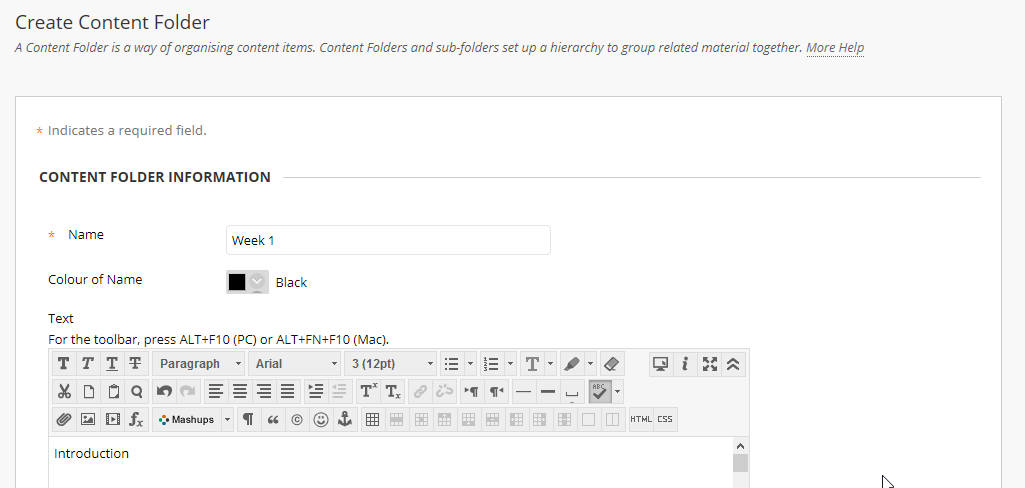Open spellcheck language dropdown arrow
This screenshot has width=1025, height=488.
617,392
